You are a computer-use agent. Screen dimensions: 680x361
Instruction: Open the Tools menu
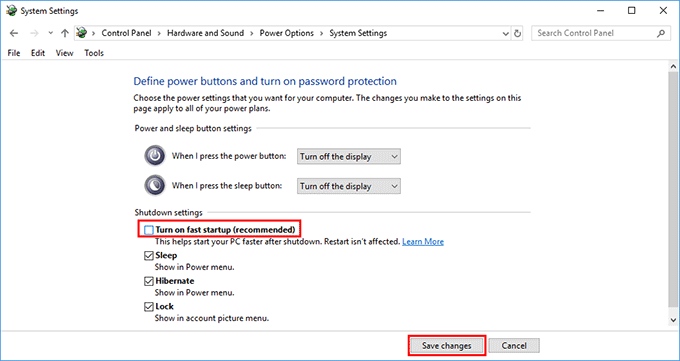click(94, 53)
